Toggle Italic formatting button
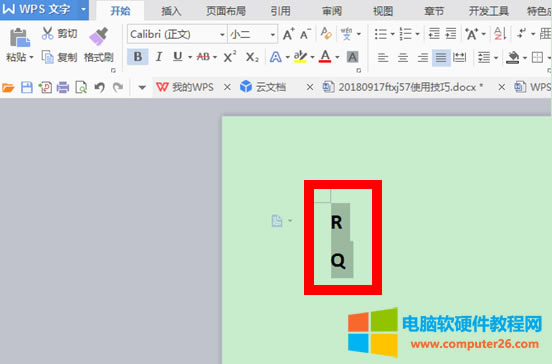Screen dimensions: 552x364 click(x=159, y=57)
